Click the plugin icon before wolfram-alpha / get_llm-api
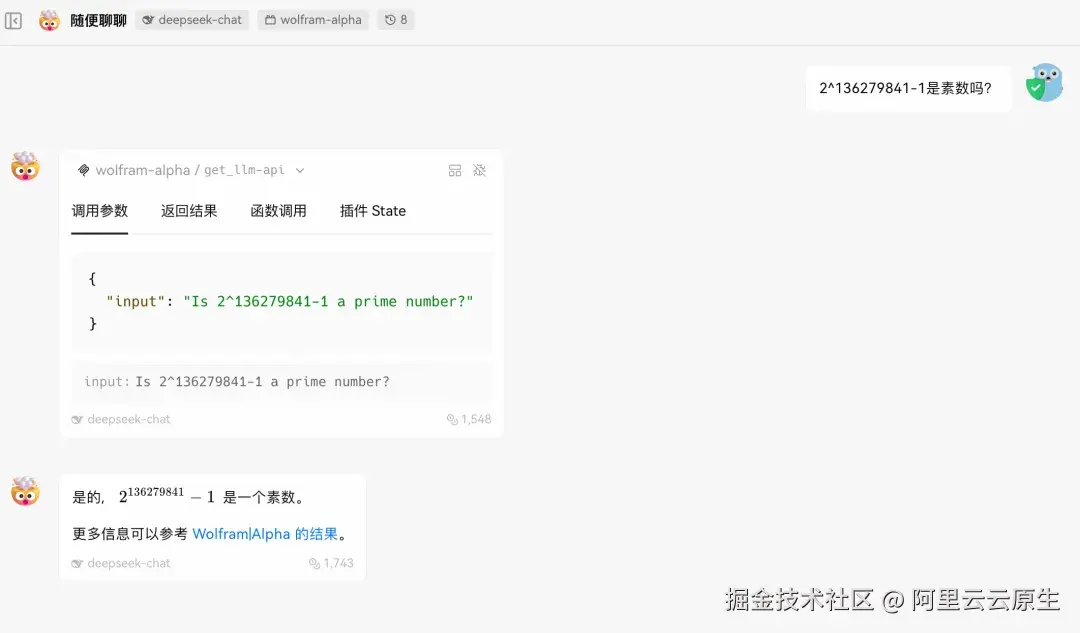 [x=83, y=170]
